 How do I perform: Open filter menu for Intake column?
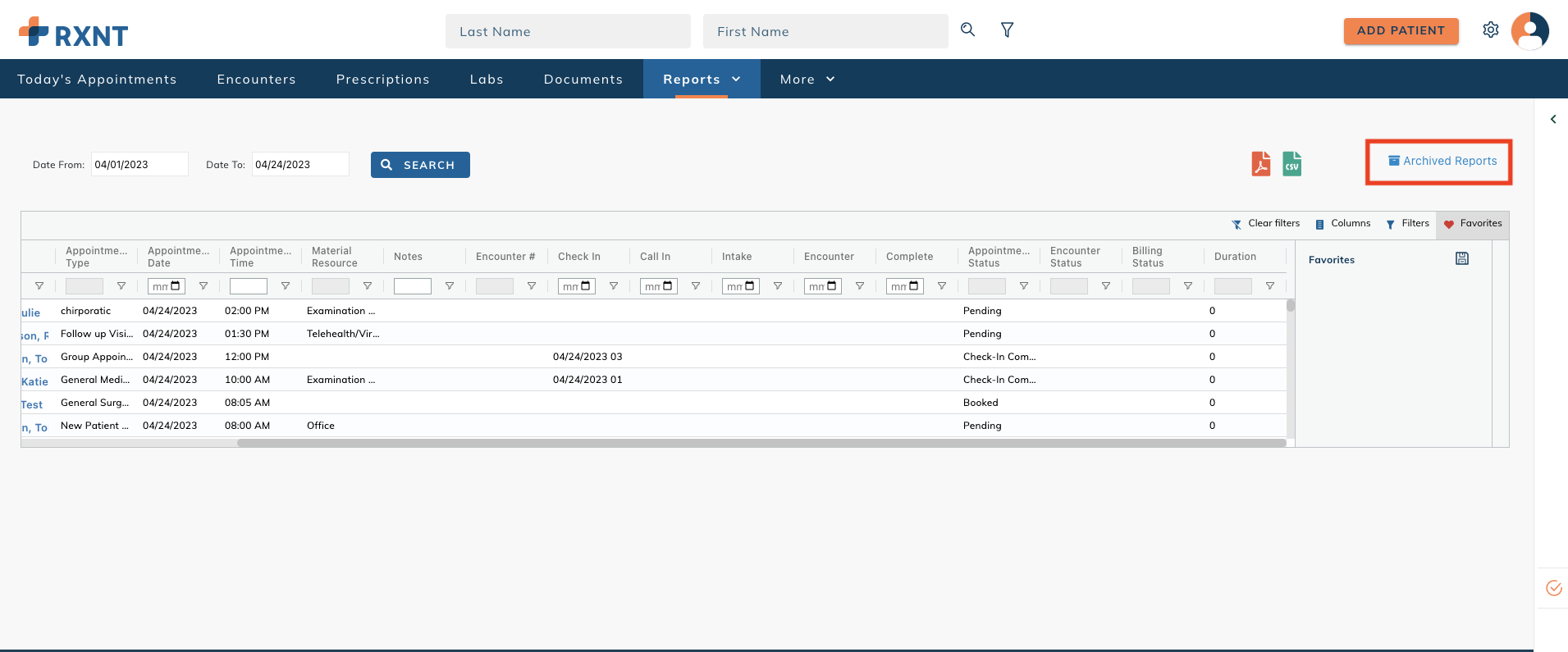[x=778, y=286]
